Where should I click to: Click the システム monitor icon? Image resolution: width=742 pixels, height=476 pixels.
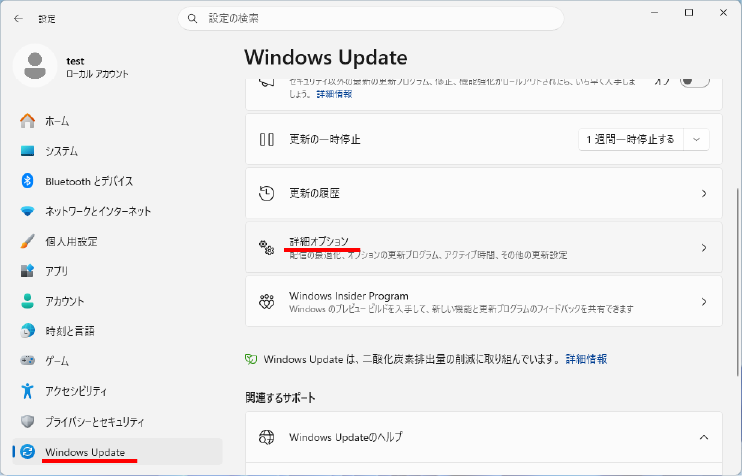coord(27,151)
